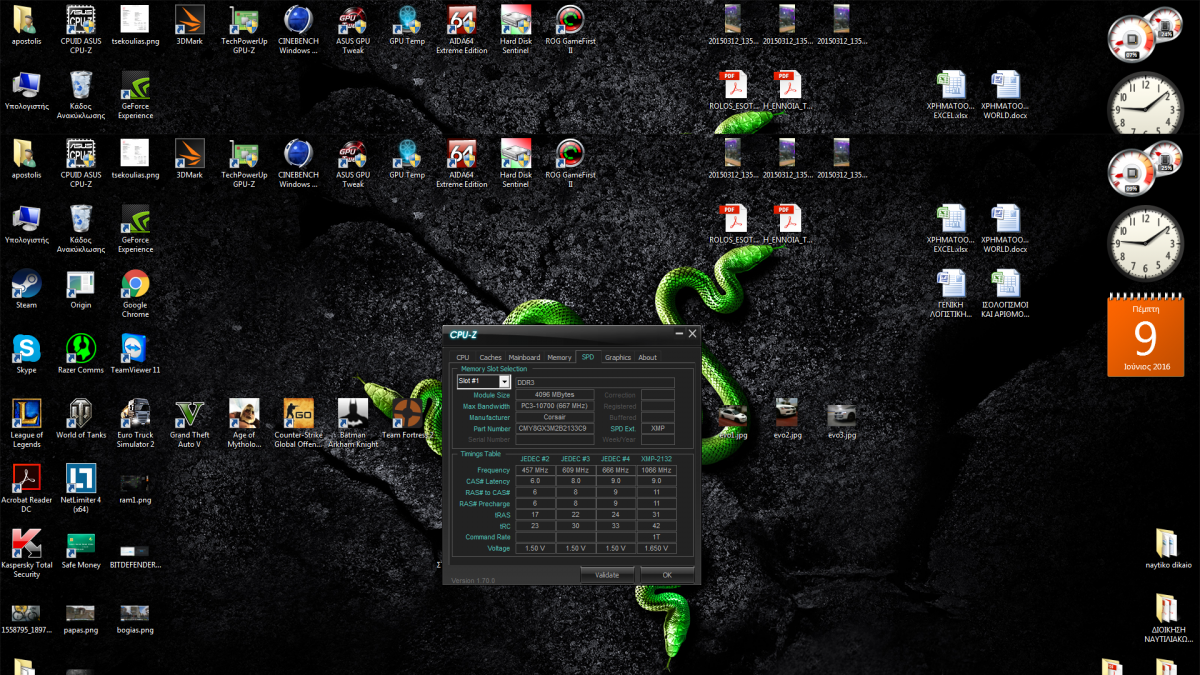This screenshot has width=1200, height=675.
Task: Click the 1.650 V voltage cell
Action: click(656, 548)
